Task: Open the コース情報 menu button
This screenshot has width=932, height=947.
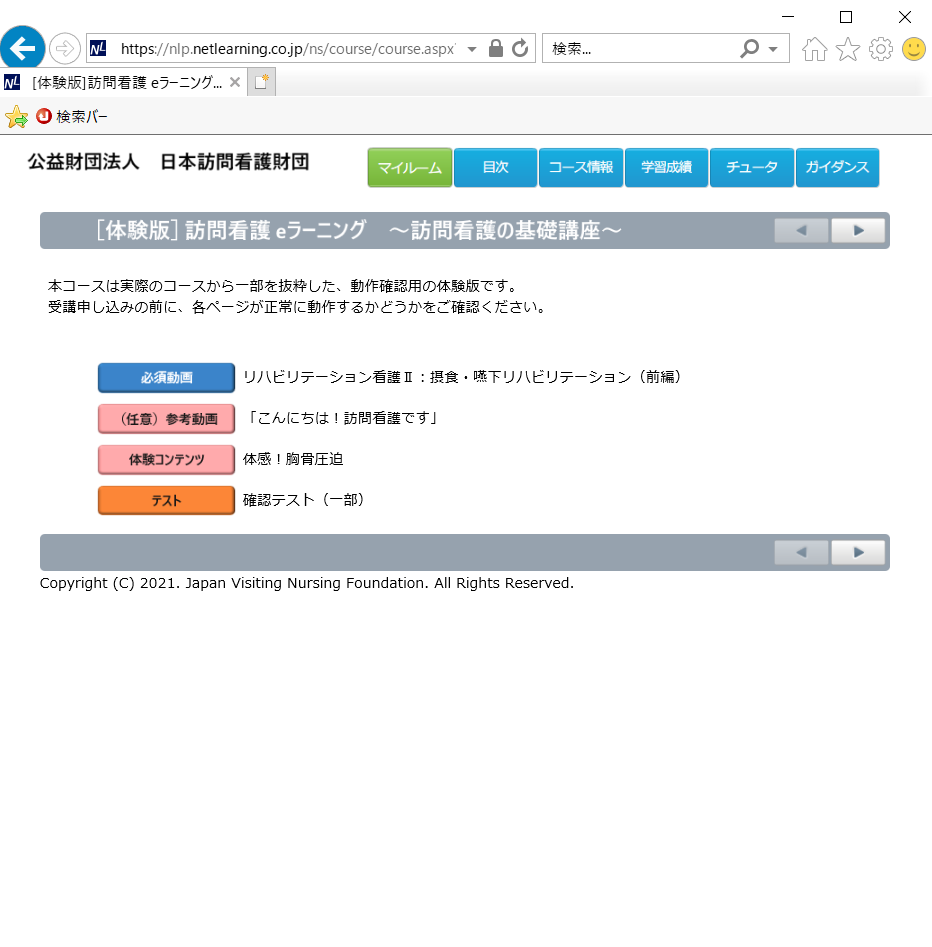Action: click(x=580, y=167)
